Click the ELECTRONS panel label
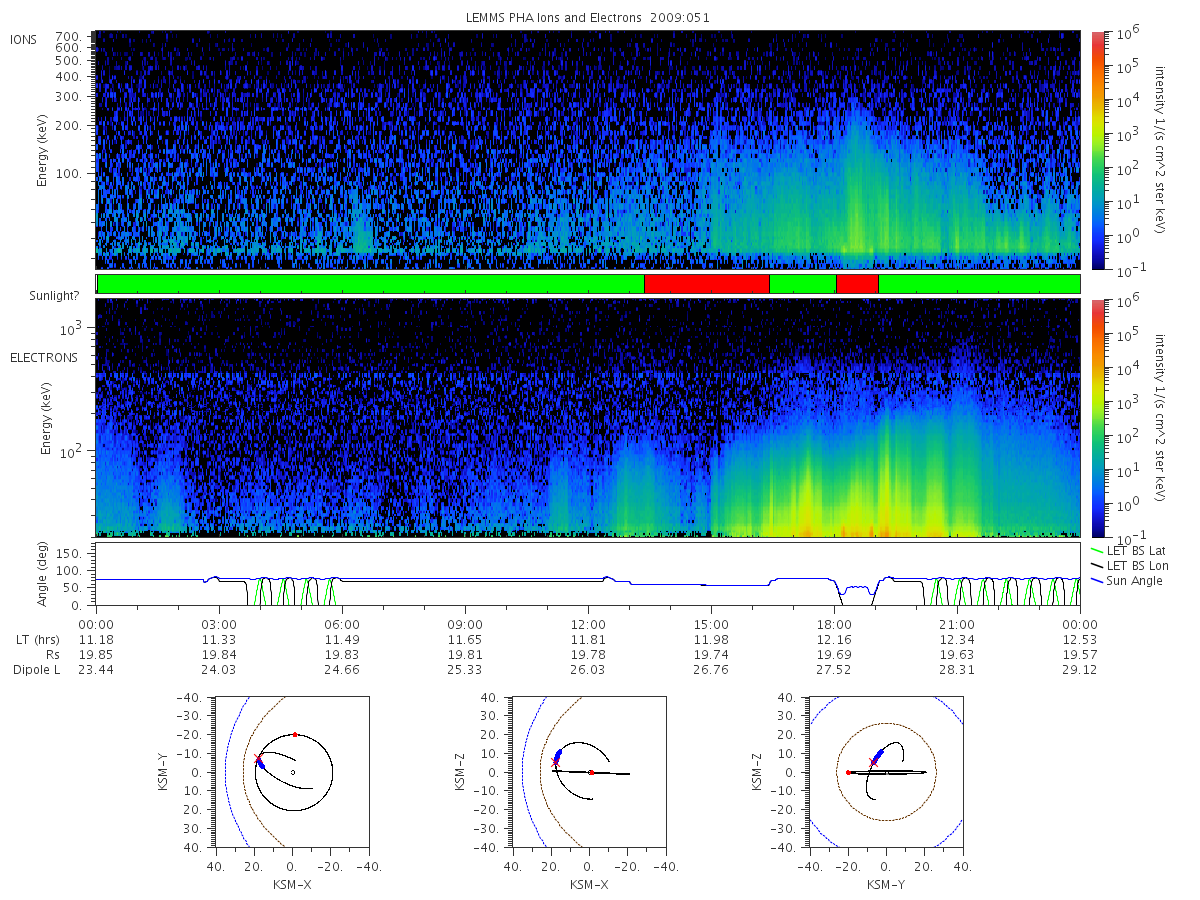The height and width of the screenshot is (900, 1200). pyautogui.click(x=43, y=357)
